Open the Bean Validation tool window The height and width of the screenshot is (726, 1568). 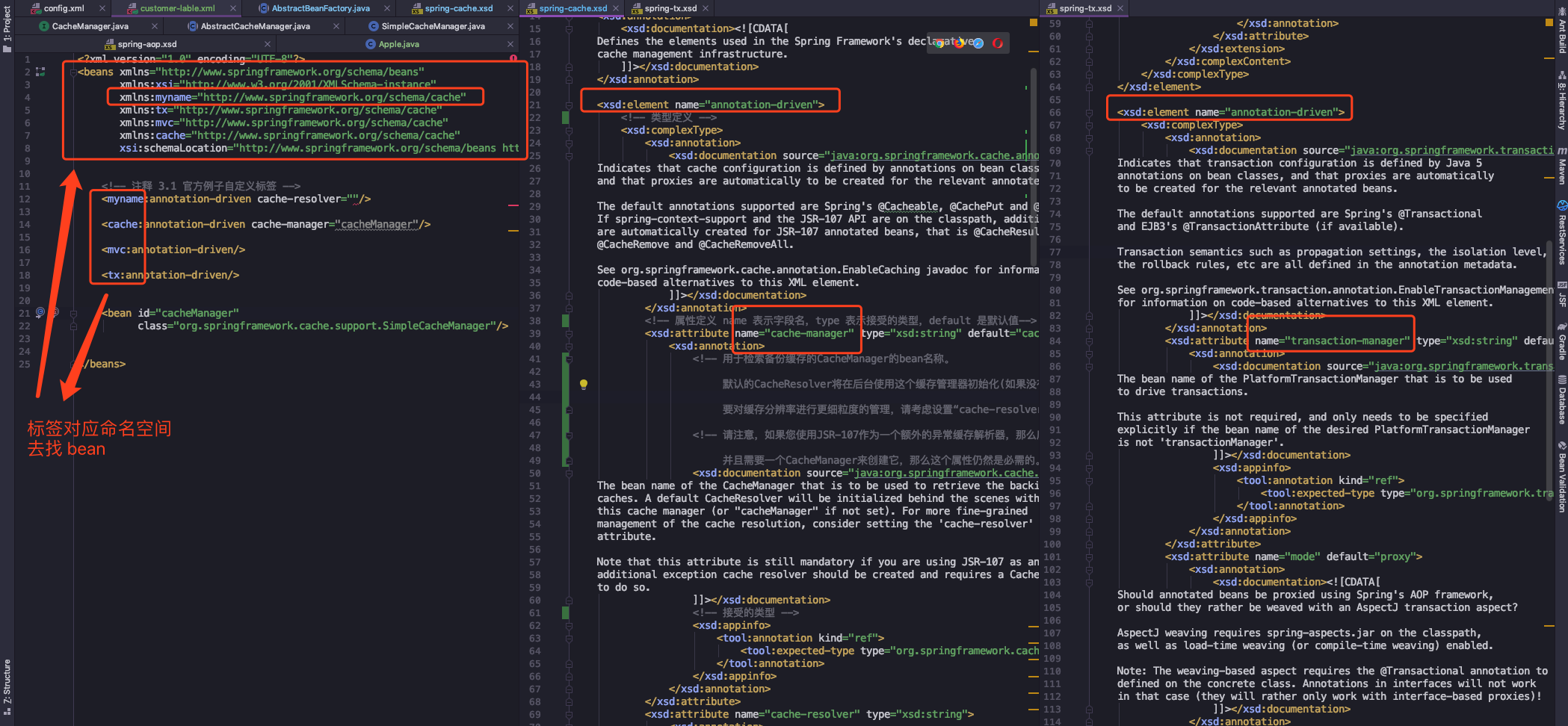point(1561,477)
